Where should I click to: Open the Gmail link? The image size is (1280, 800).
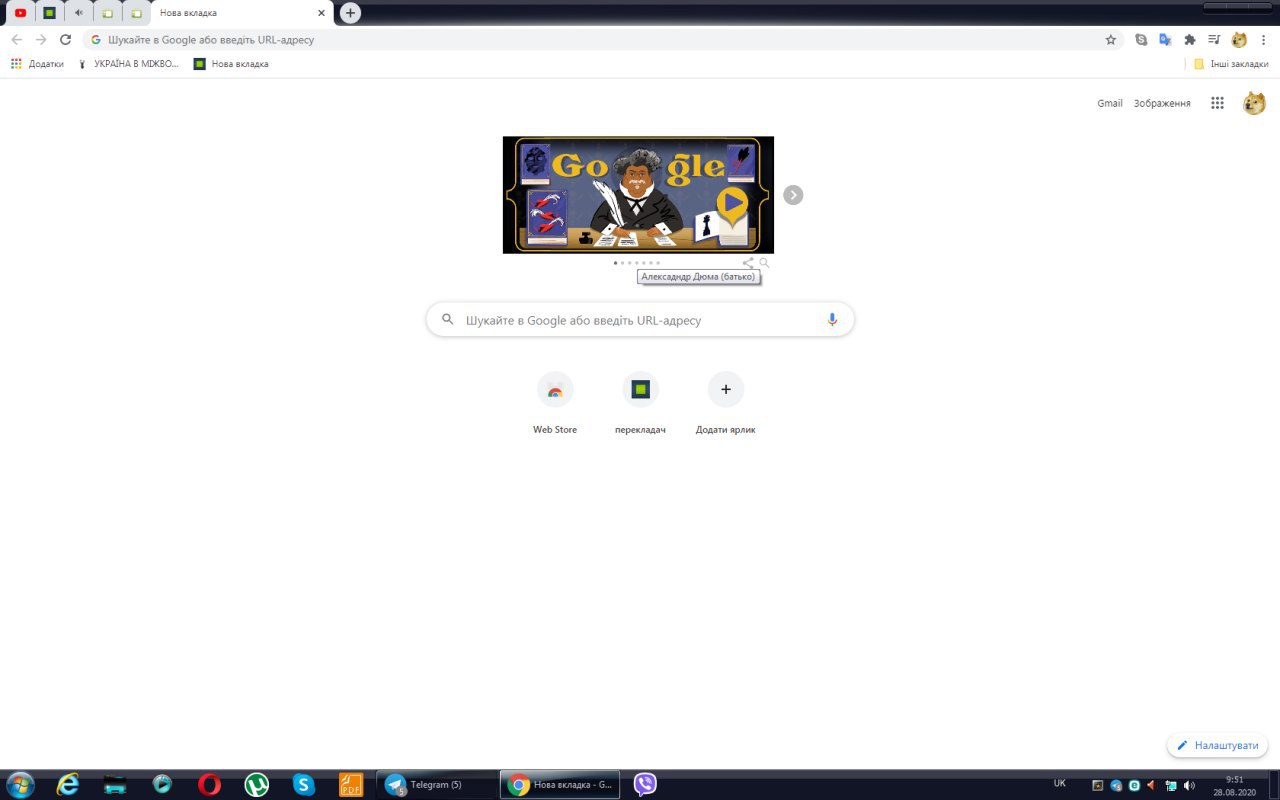click(x=1110, y=103)
